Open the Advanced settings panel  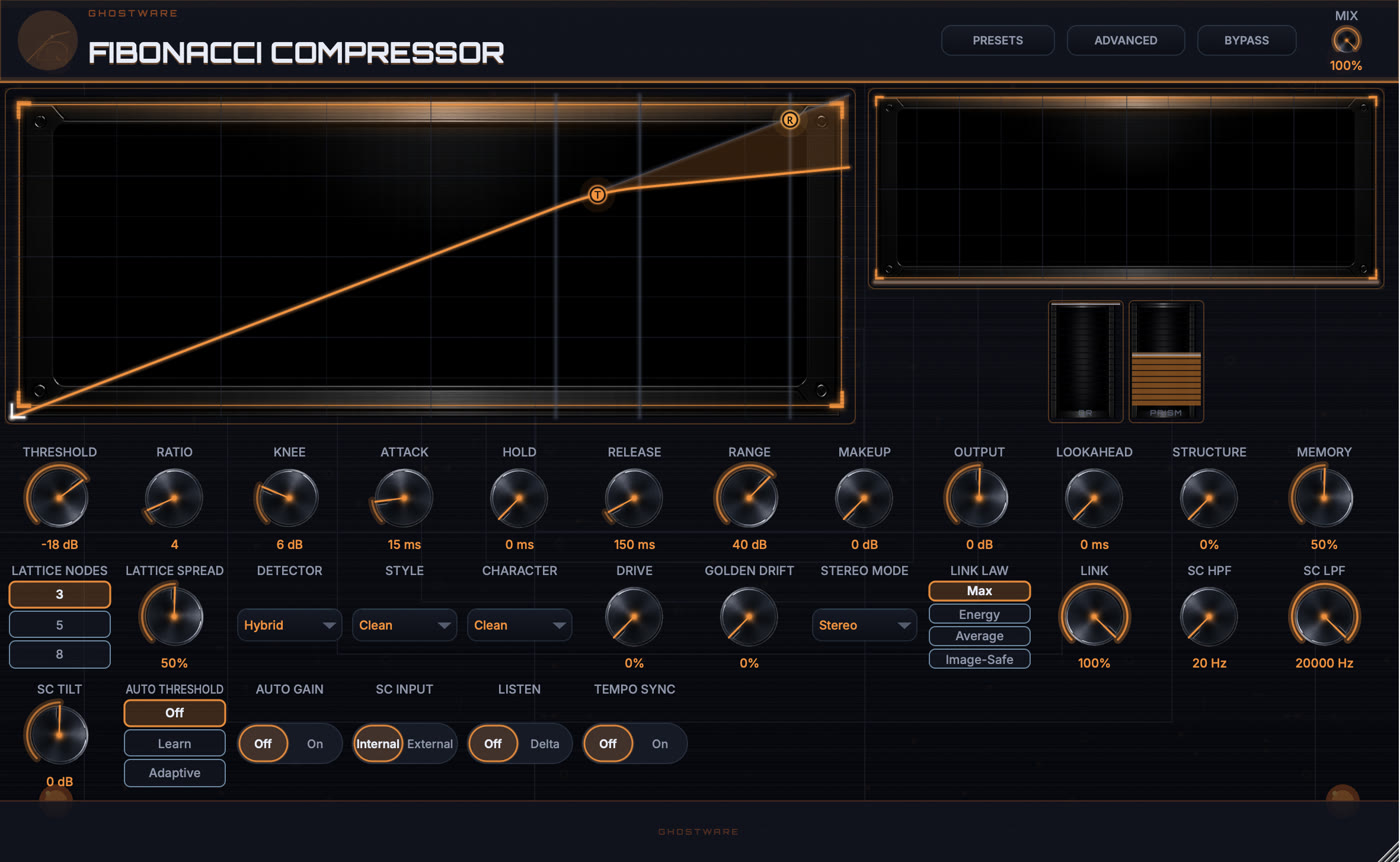(1126, 40)
